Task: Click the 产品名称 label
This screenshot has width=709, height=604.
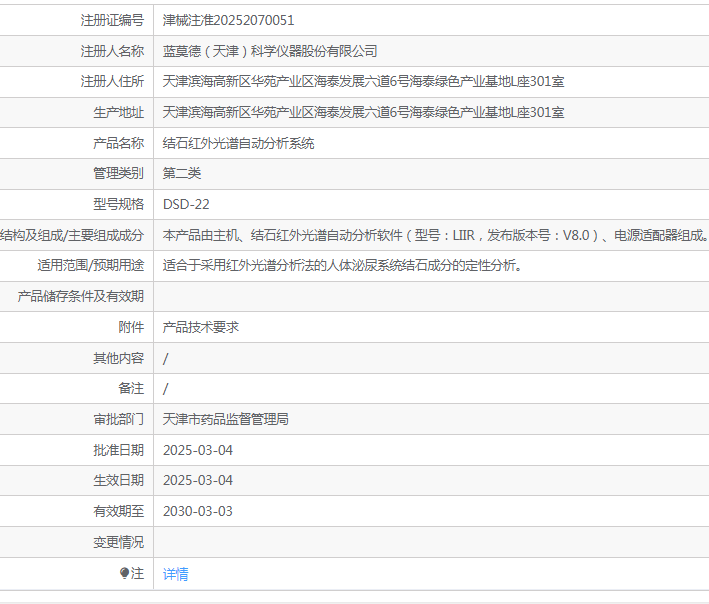Action: coord(118,143)
